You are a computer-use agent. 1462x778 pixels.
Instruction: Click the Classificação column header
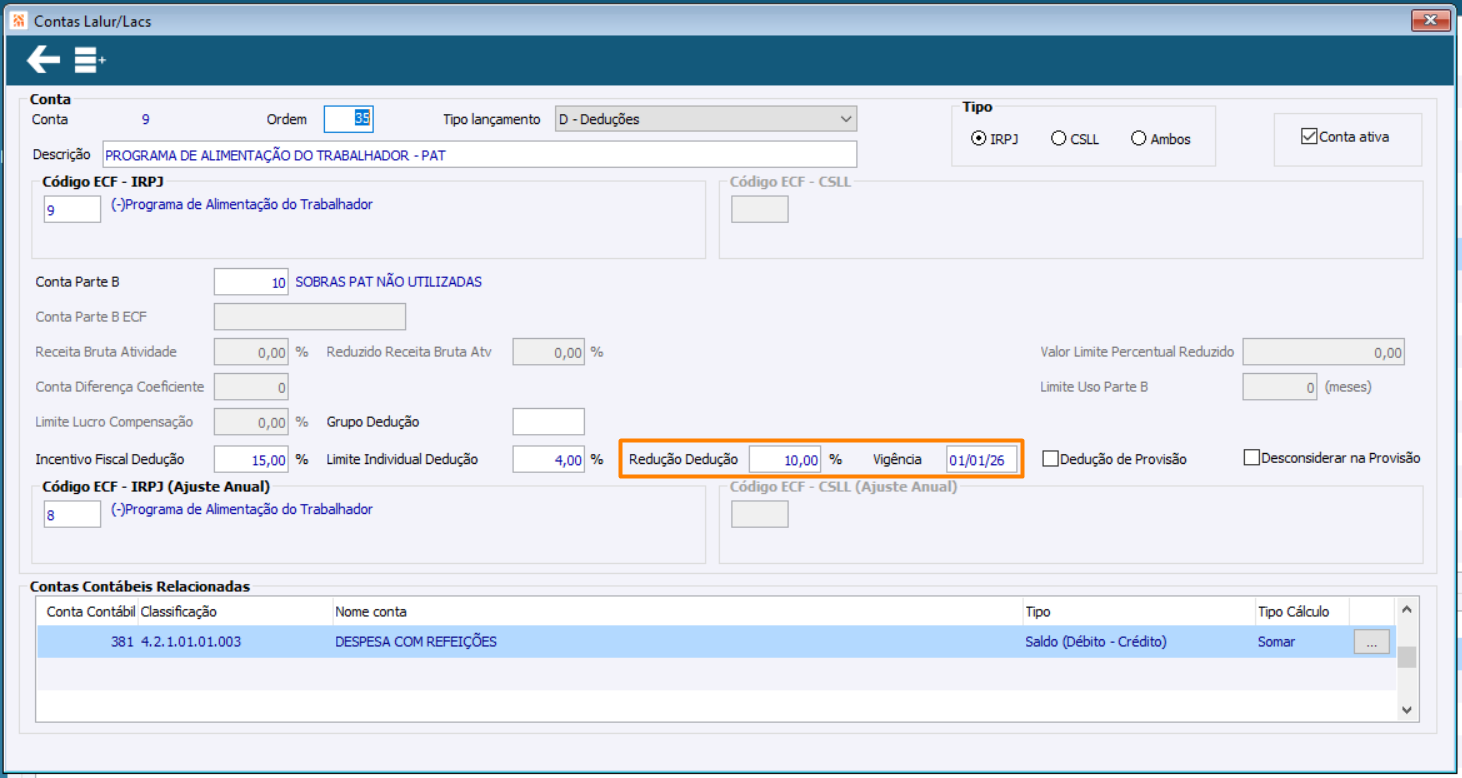235,611
